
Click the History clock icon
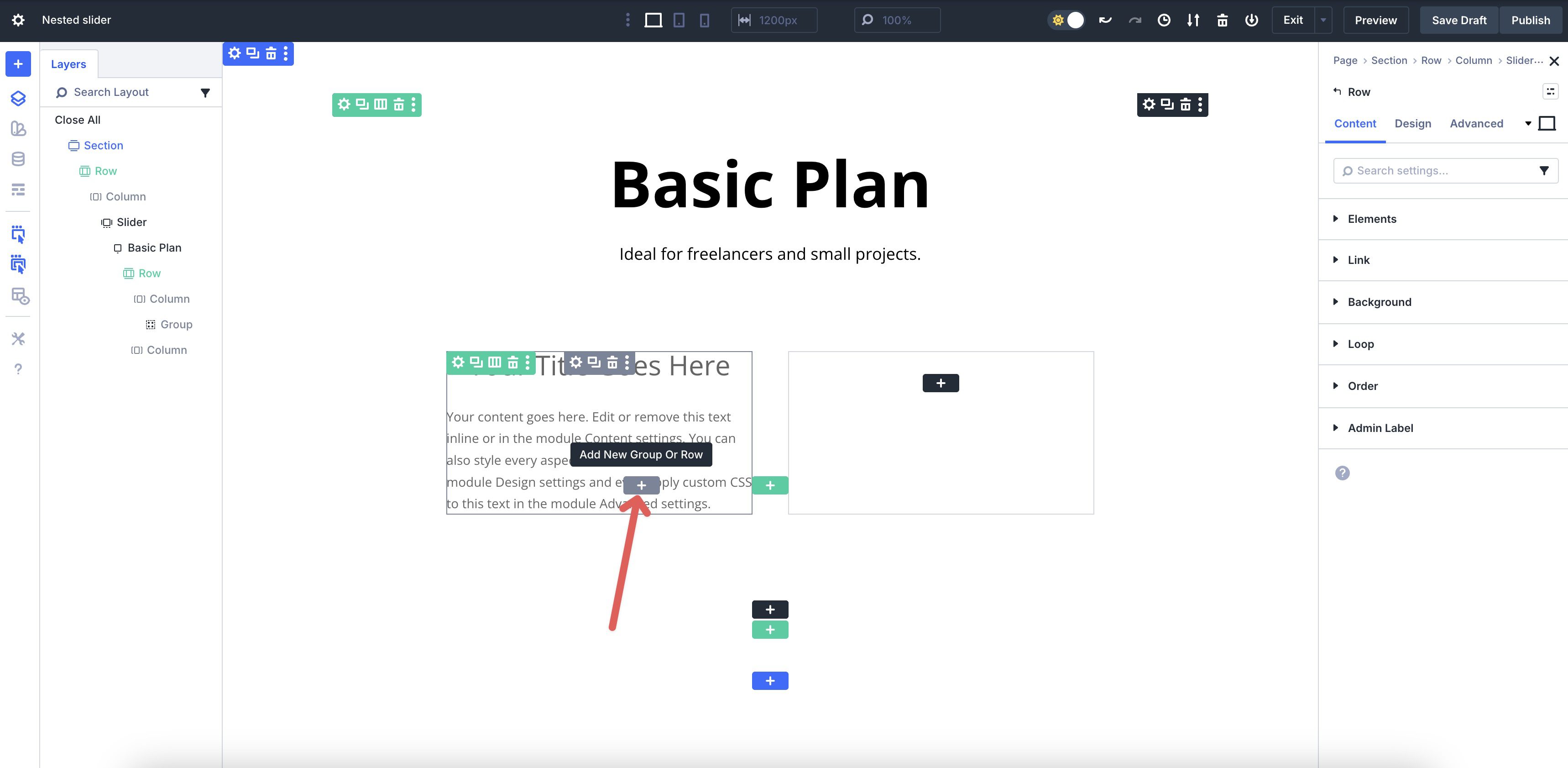(1163, 20)
